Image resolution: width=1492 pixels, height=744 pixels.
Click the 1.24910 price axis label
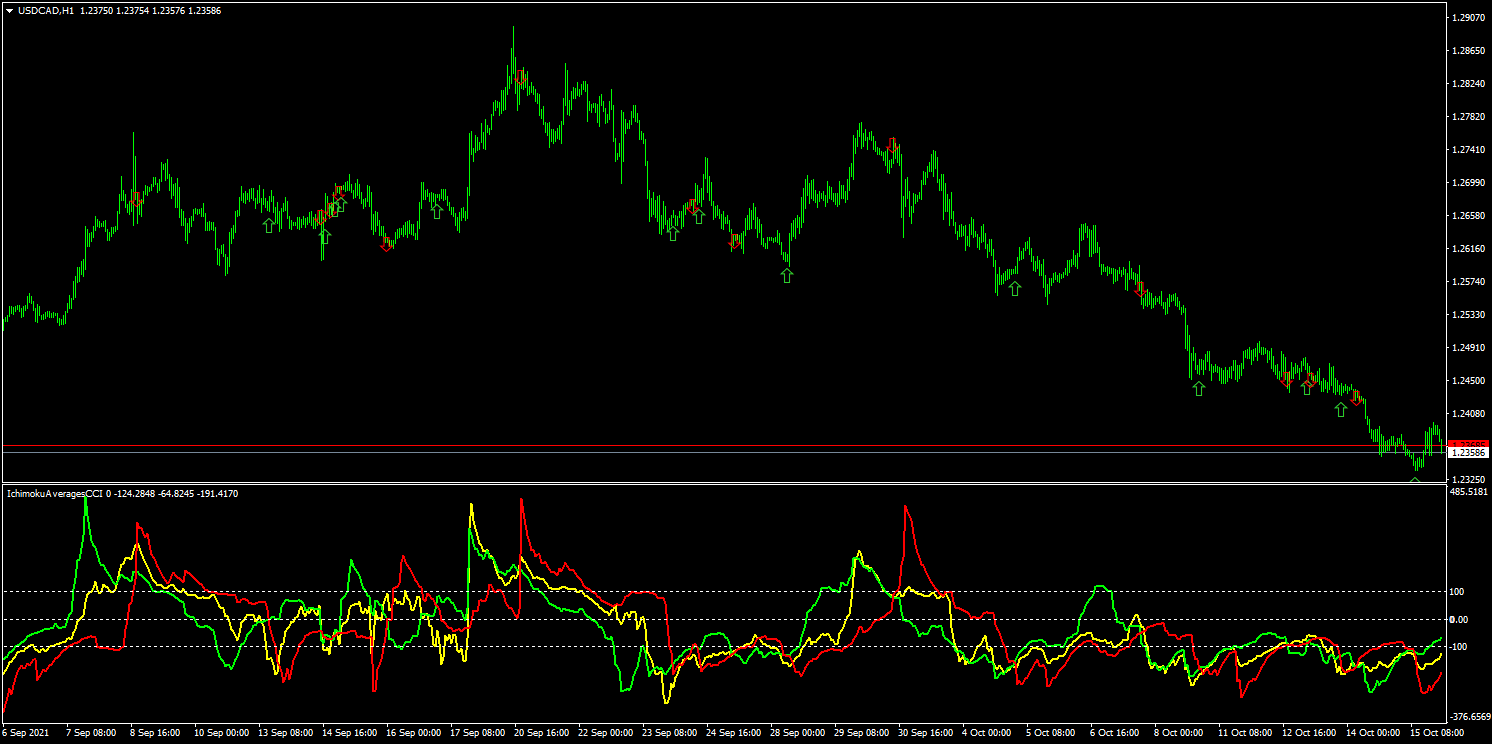click(1467, 348)
